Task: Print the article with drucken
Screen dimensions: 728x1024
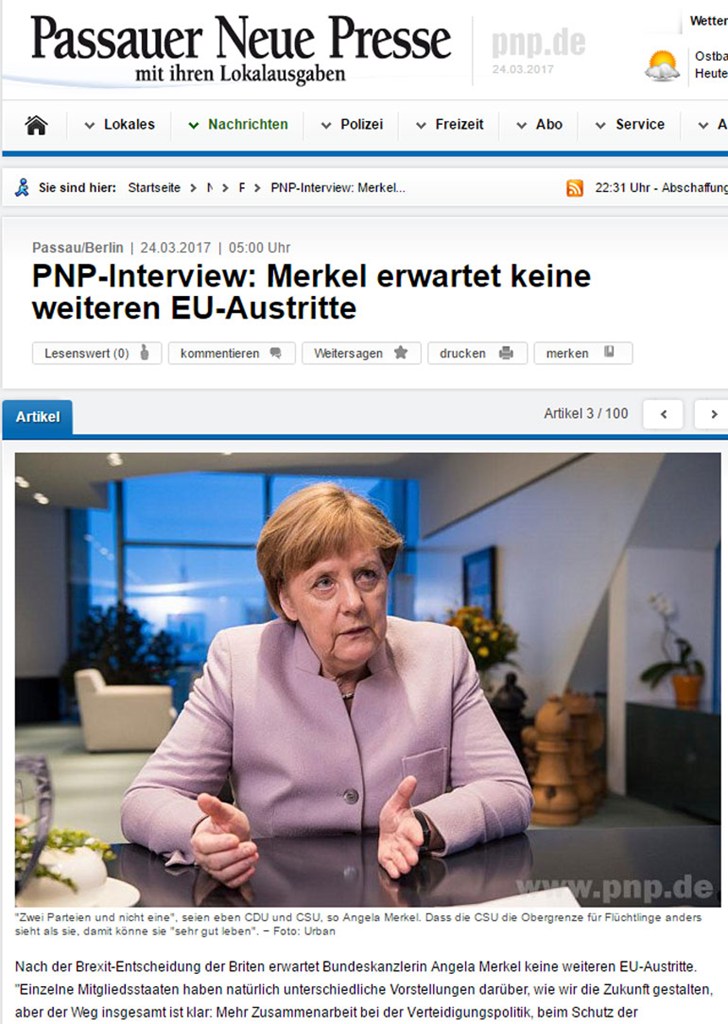Action: 477,353
